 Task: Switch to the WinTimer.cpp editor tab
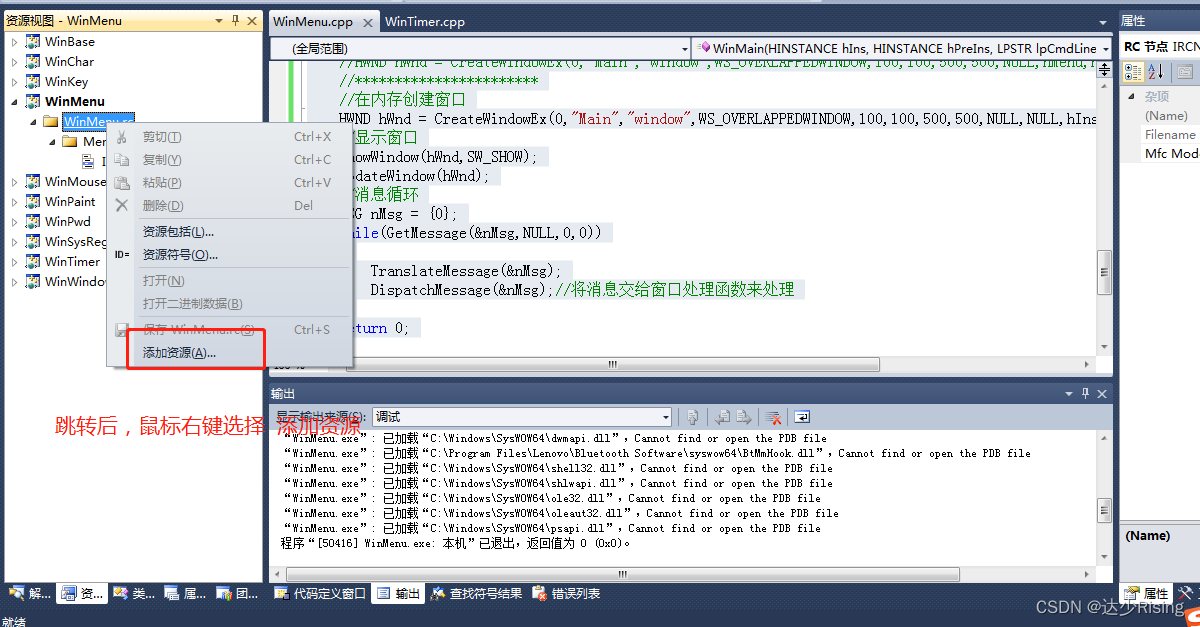tap(424, 21)
